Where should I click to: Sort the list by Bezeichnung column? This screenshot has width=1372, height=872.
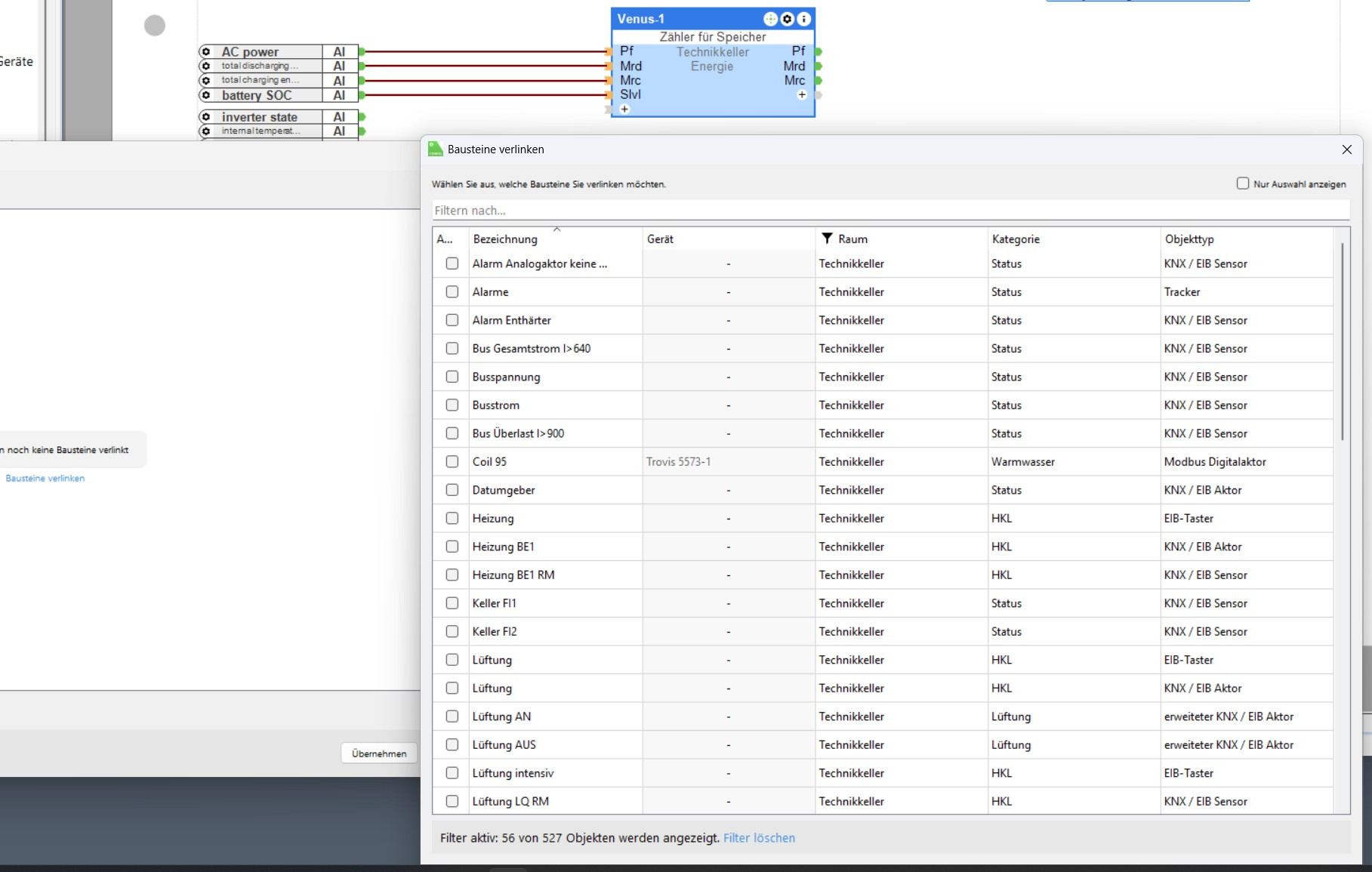556,239
